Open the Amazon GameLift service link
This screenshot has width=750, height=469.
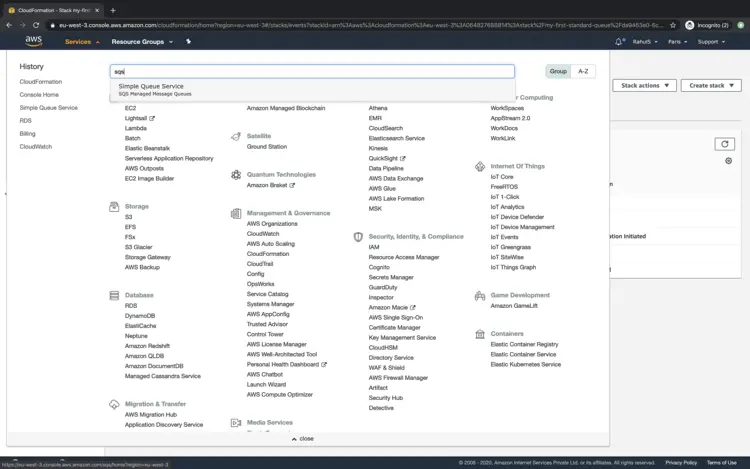tap(514, 305)
